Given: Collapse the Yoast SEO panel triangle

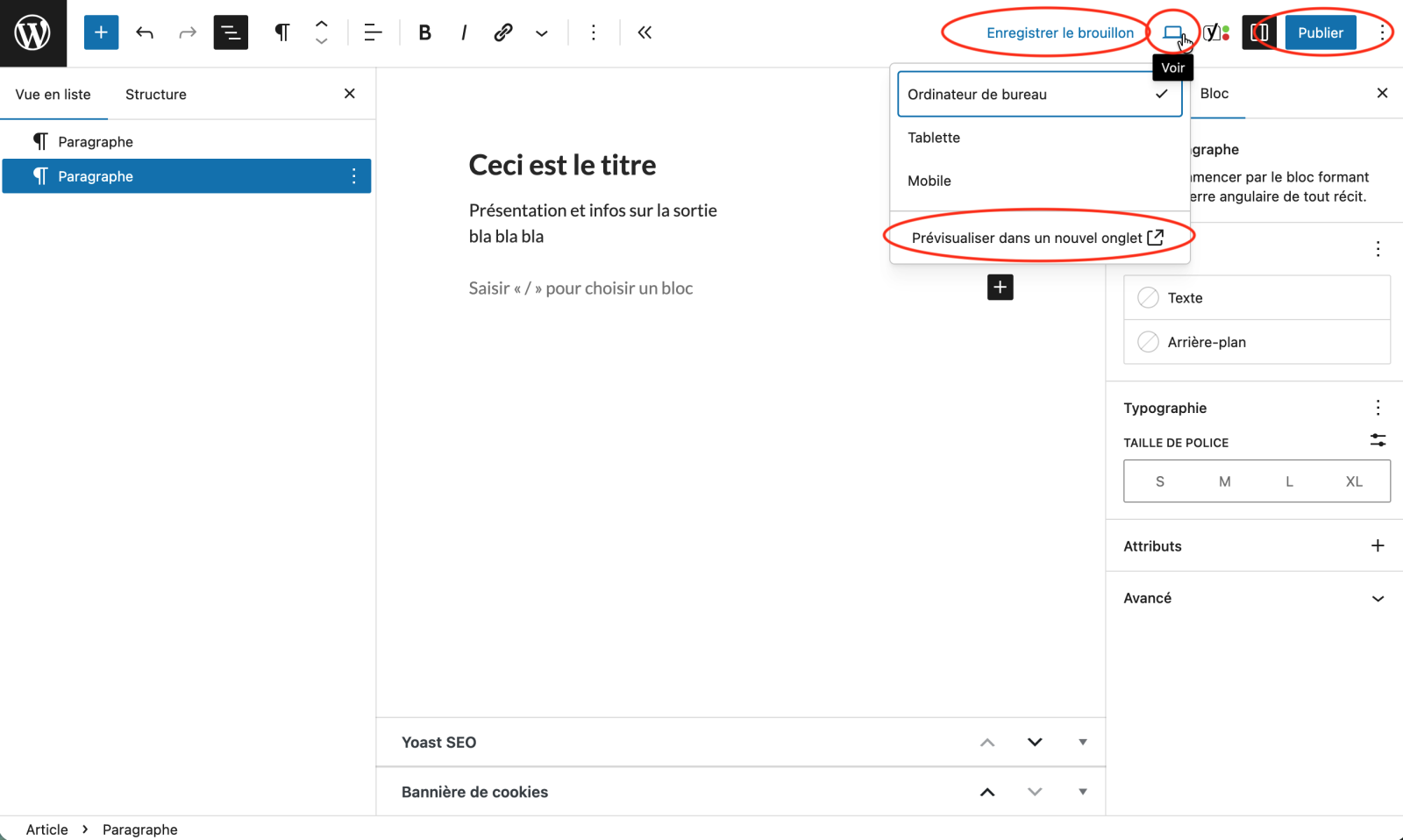Looking at the screenshot, I should coord(1082,742).
